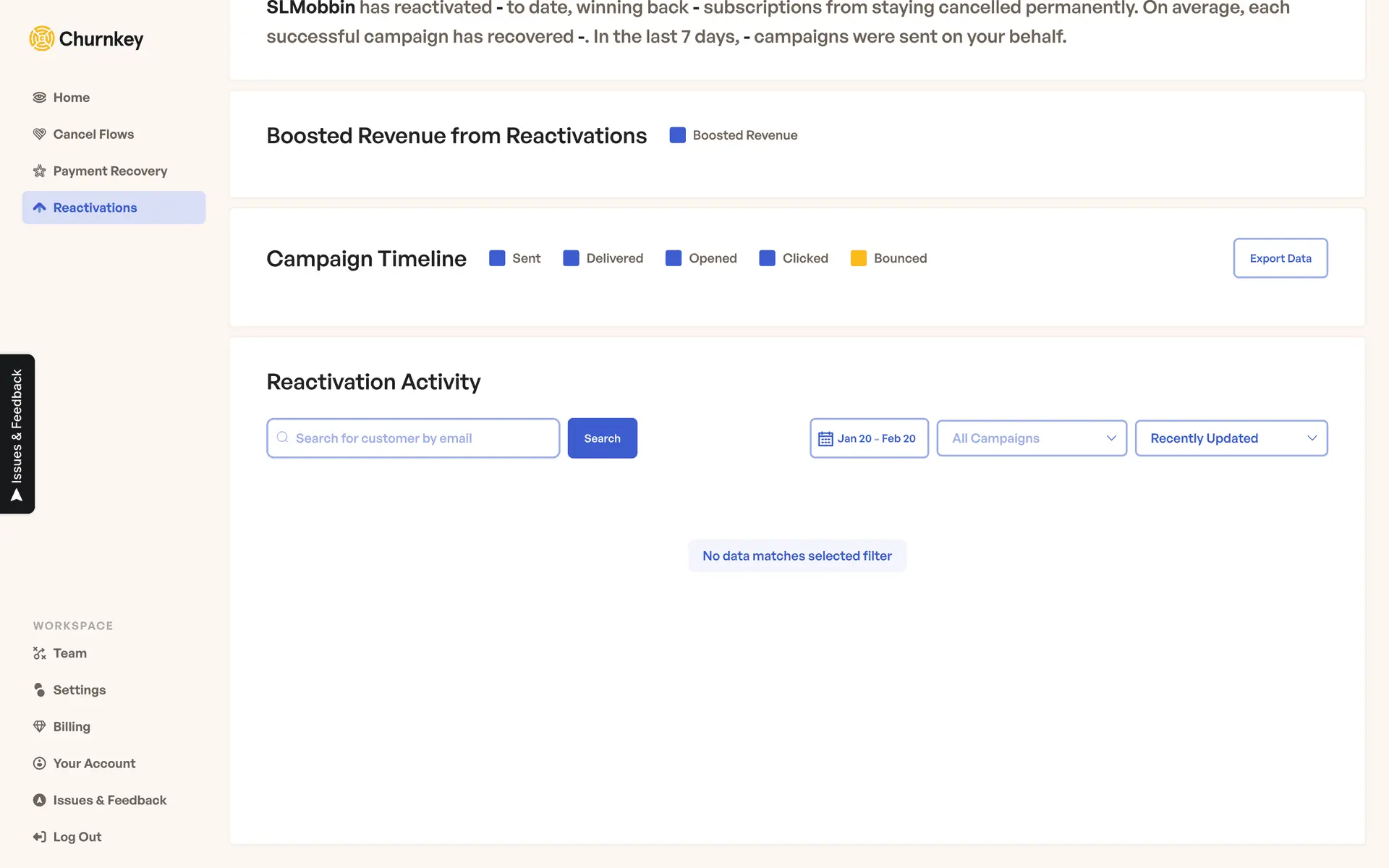Click the Log Out arrow icon
The height and width of the screenshot is (868, 1389).
pos(40,838)
